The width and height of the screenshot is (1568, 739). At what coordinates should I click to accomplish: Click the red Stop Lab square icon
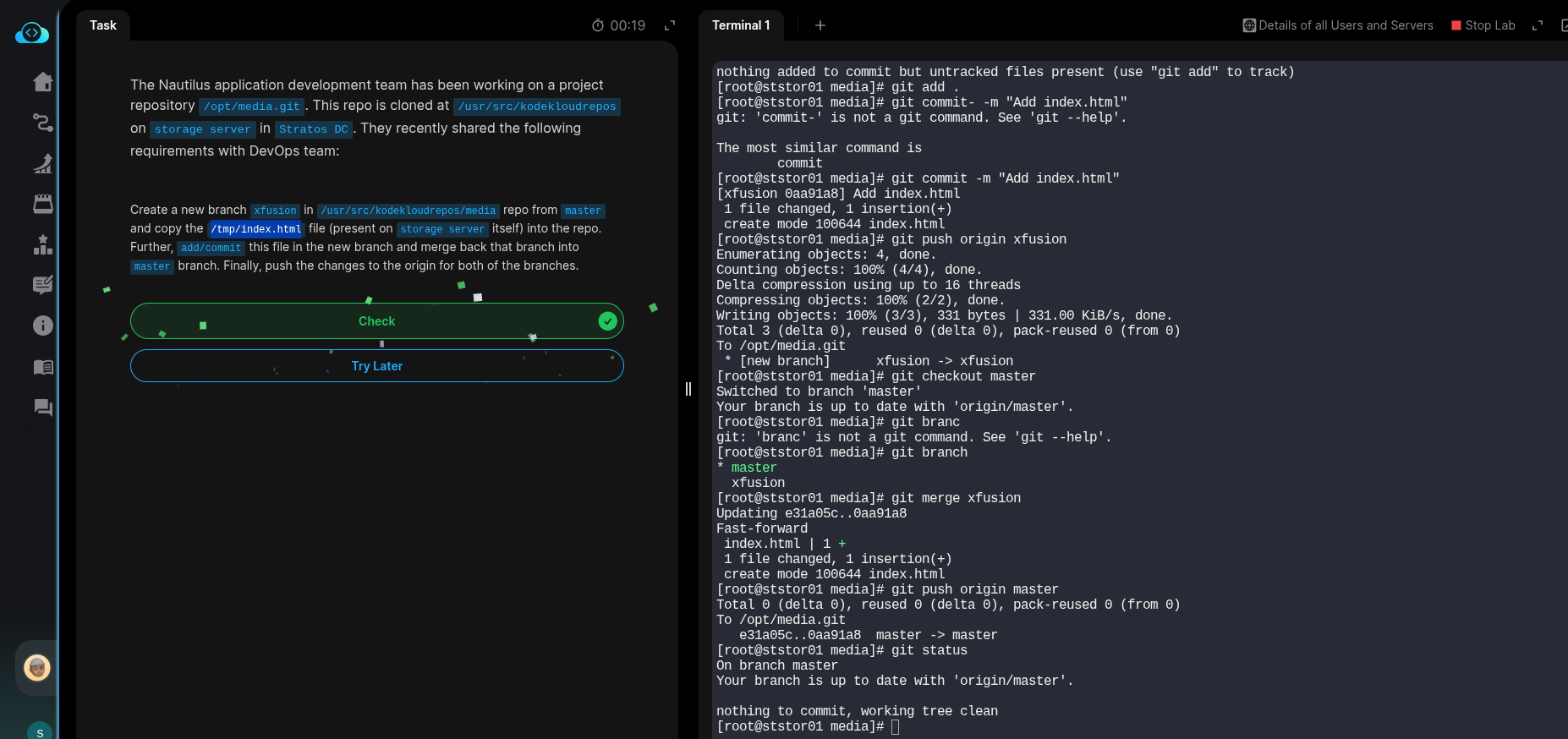(x=1456, y=25)
